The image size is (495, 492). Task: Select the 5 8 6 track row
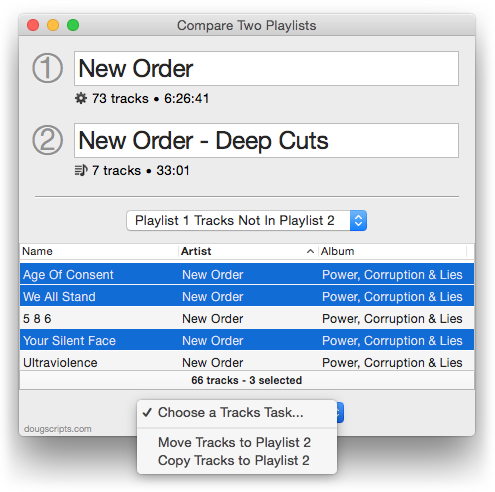(247, 318)
